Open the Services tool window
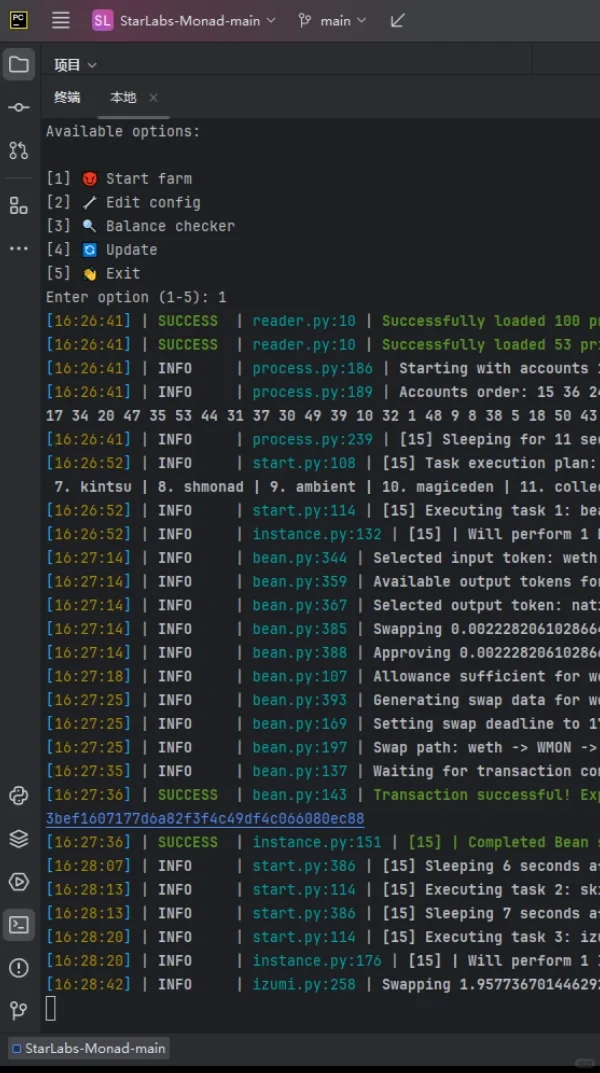Image resolution: width=600 pixels, height=1073 pixels. pyautogui.click(x=18, y=881)
